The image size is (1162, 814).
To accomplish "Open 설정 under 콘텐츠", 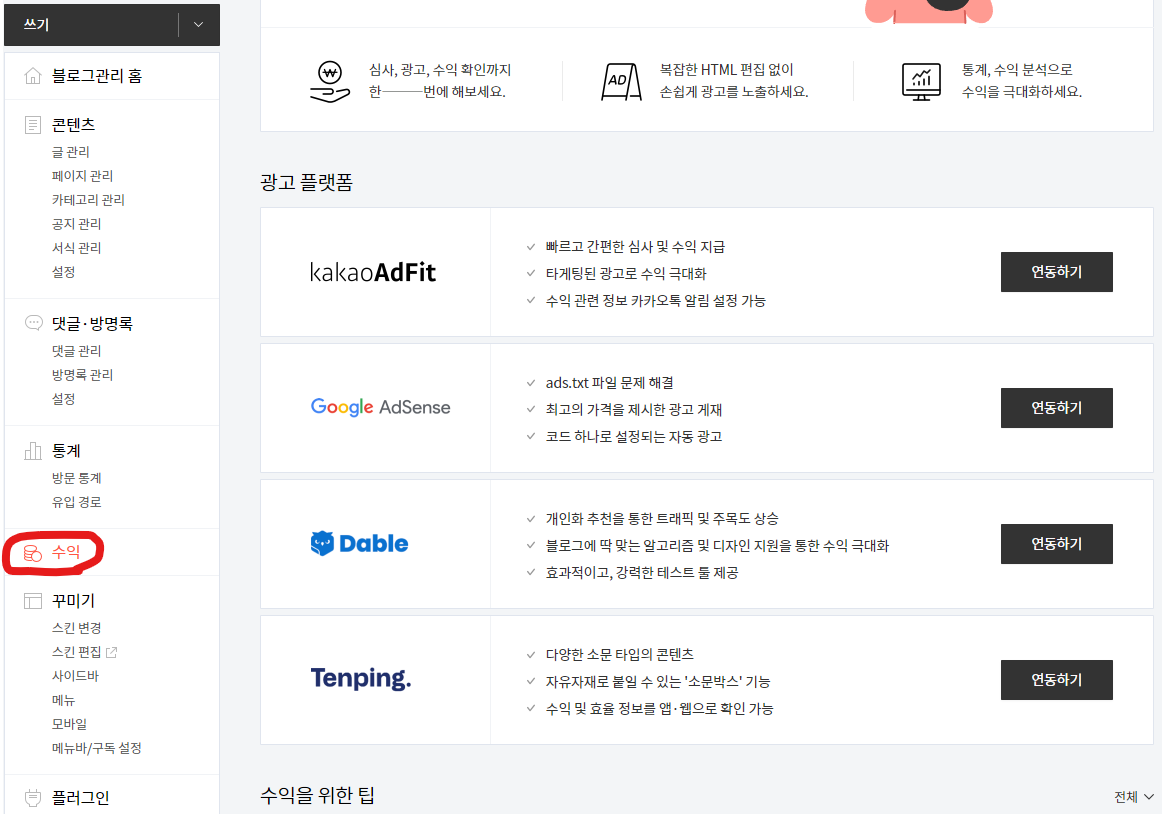I will [x=64, y=272].
